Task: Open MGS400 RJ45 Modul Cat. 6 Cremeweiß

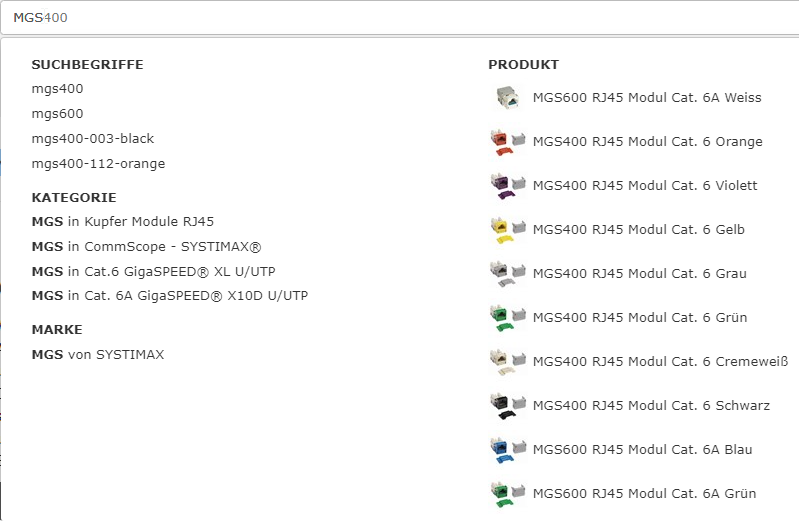Action: [660, 361]
